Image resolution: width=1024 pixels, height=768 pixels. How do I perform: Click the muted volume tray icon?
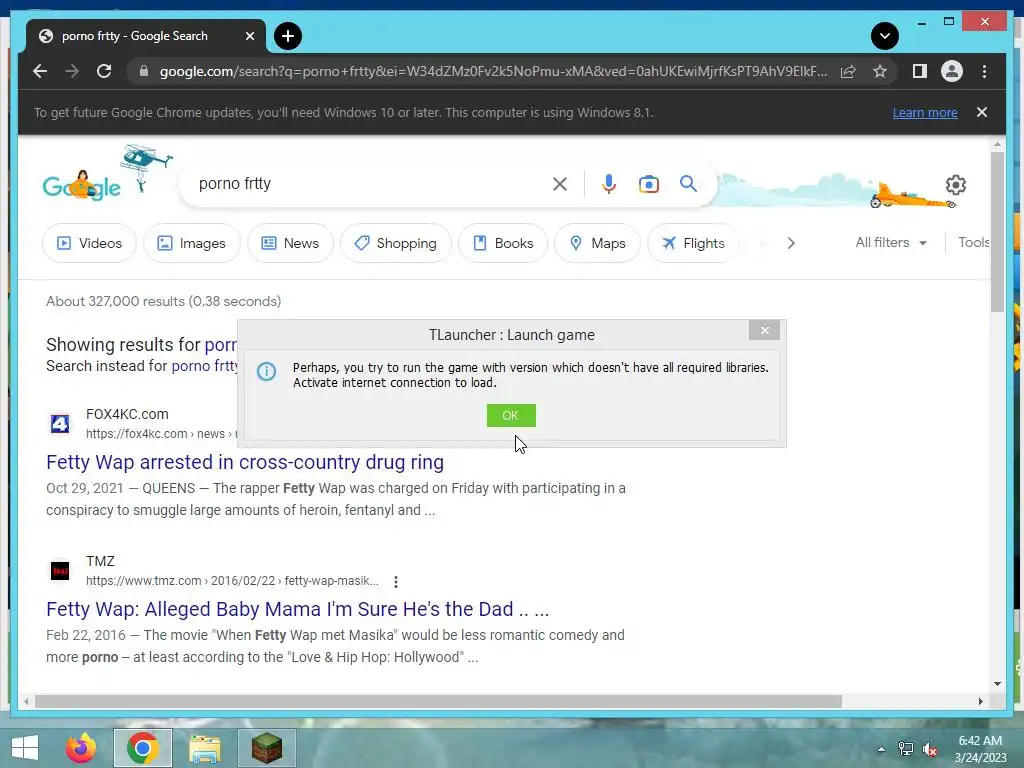(x=930, y=749)
